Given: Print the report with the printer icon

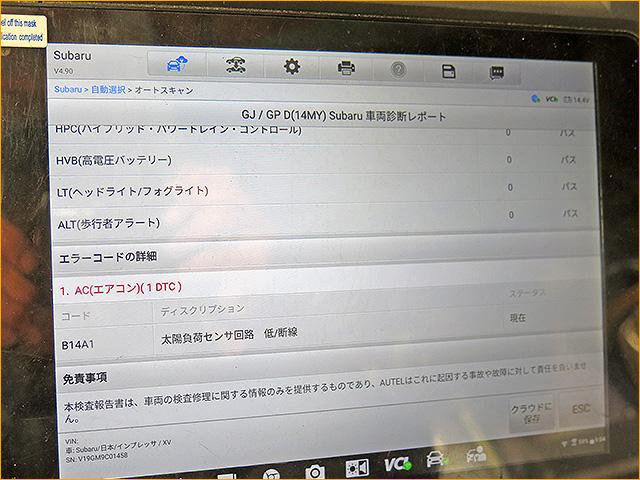Looking at the screenshot, I should (346, 68).
